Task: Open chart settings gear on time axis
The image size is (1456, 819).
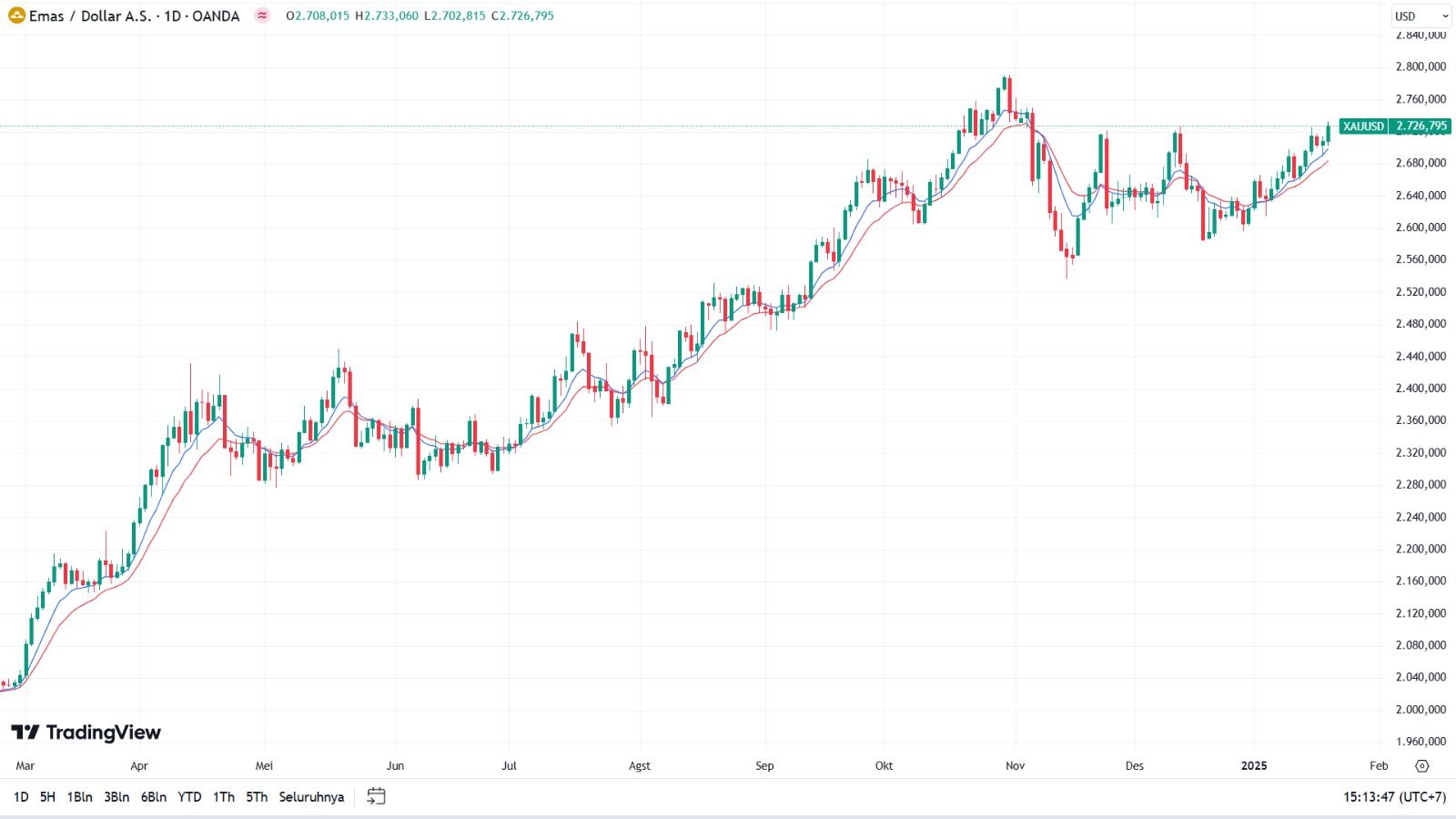Action: coord(1422,766)
